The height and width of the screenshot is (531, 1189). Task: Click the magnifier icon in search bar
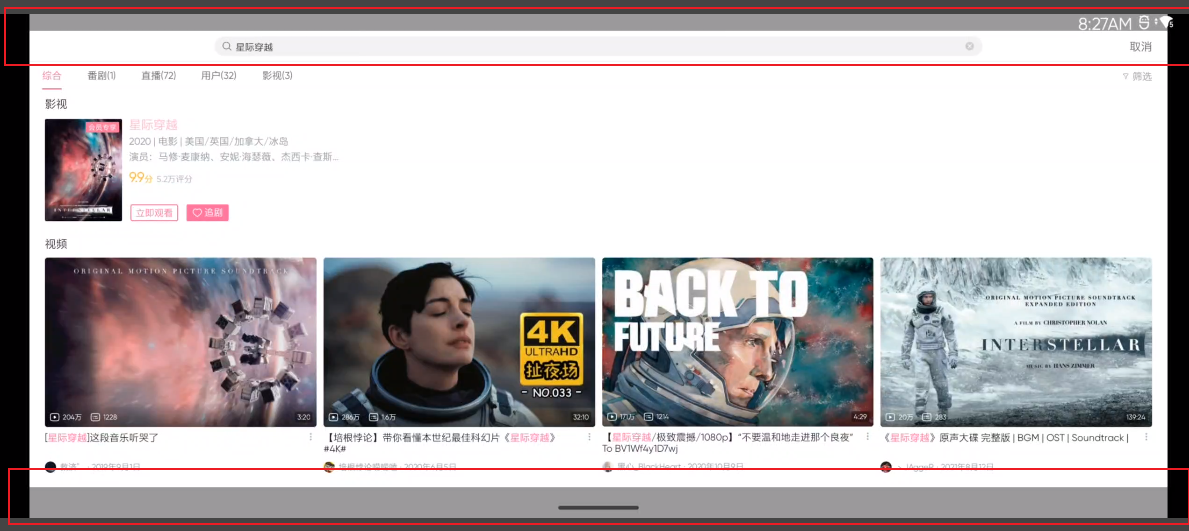point(226,47)
